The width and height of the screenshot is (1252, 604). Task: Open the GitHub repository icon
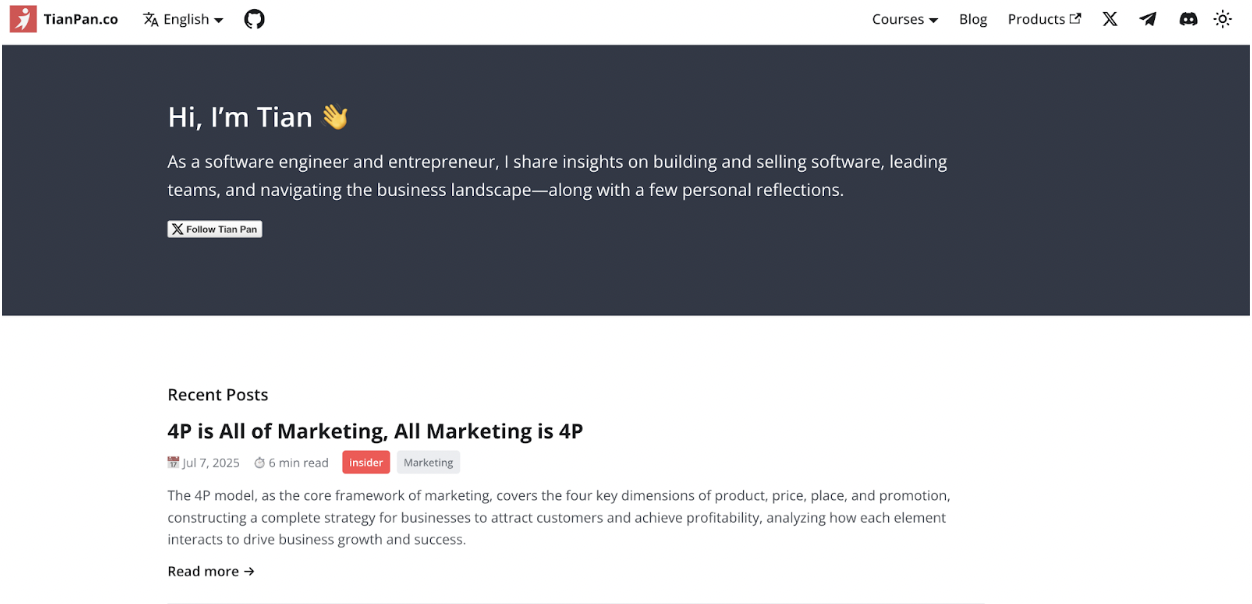click(255, 19)
